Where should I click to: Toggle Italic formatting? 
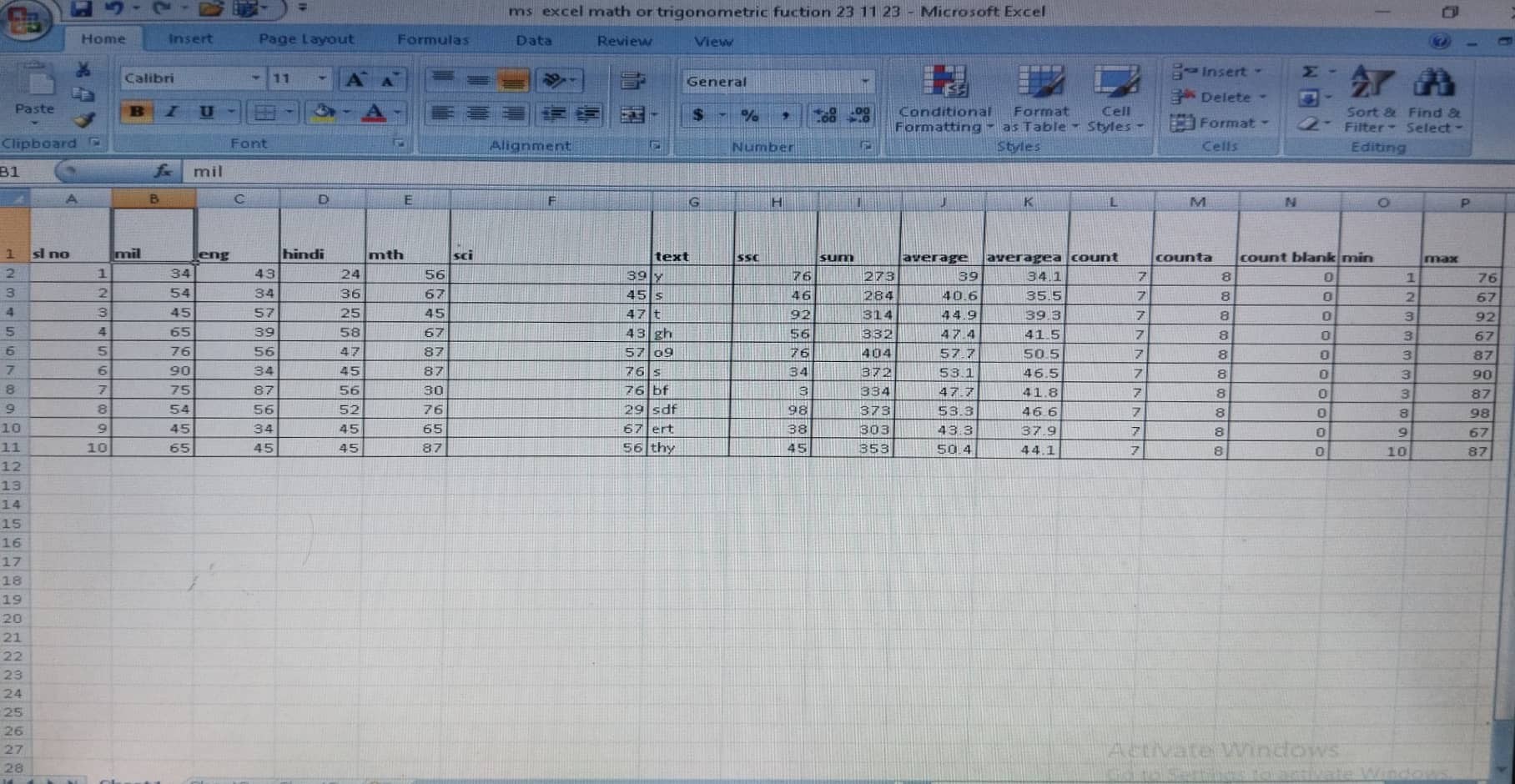[172, 112]
